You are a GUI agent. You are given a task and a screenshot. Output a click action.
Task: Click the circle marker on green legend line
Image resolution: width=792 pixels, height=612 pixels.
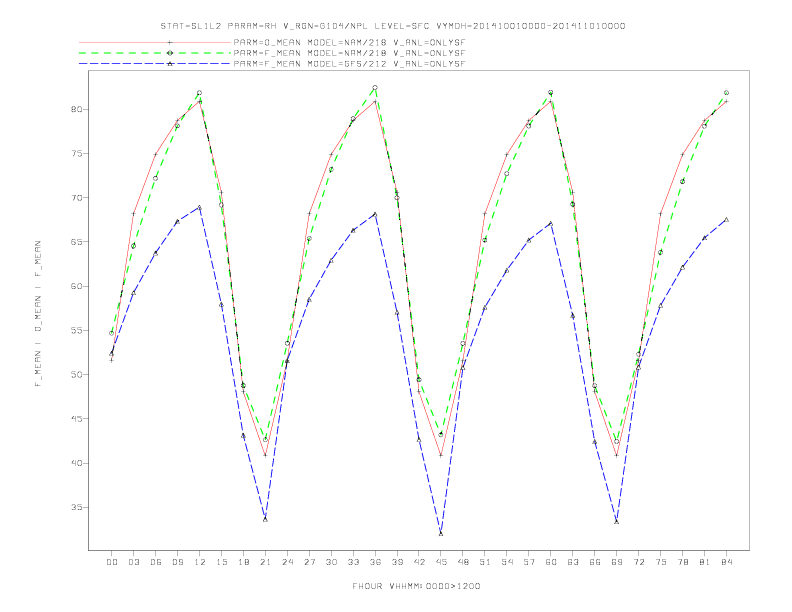tap(170, 53)
